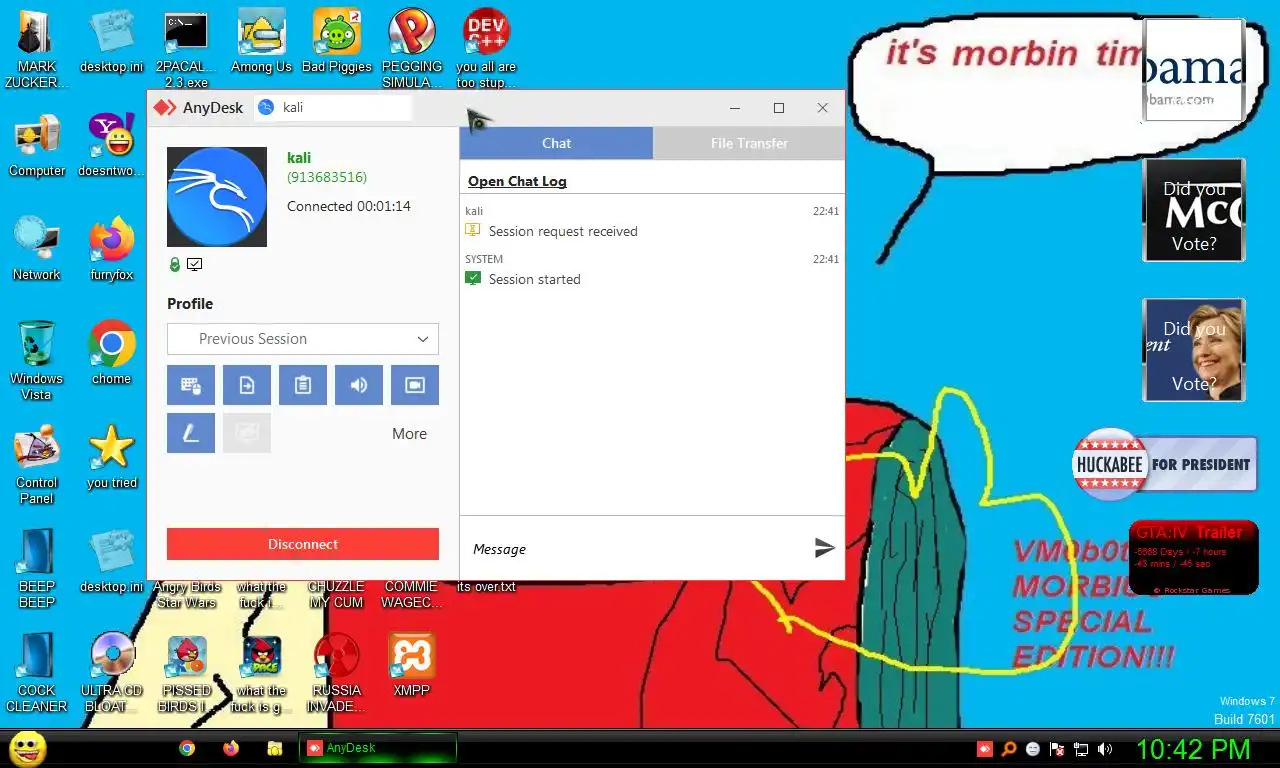Click the kali dragon avatar image
Viewport: 1280px width, 768px height.
[x=217, y=197]
